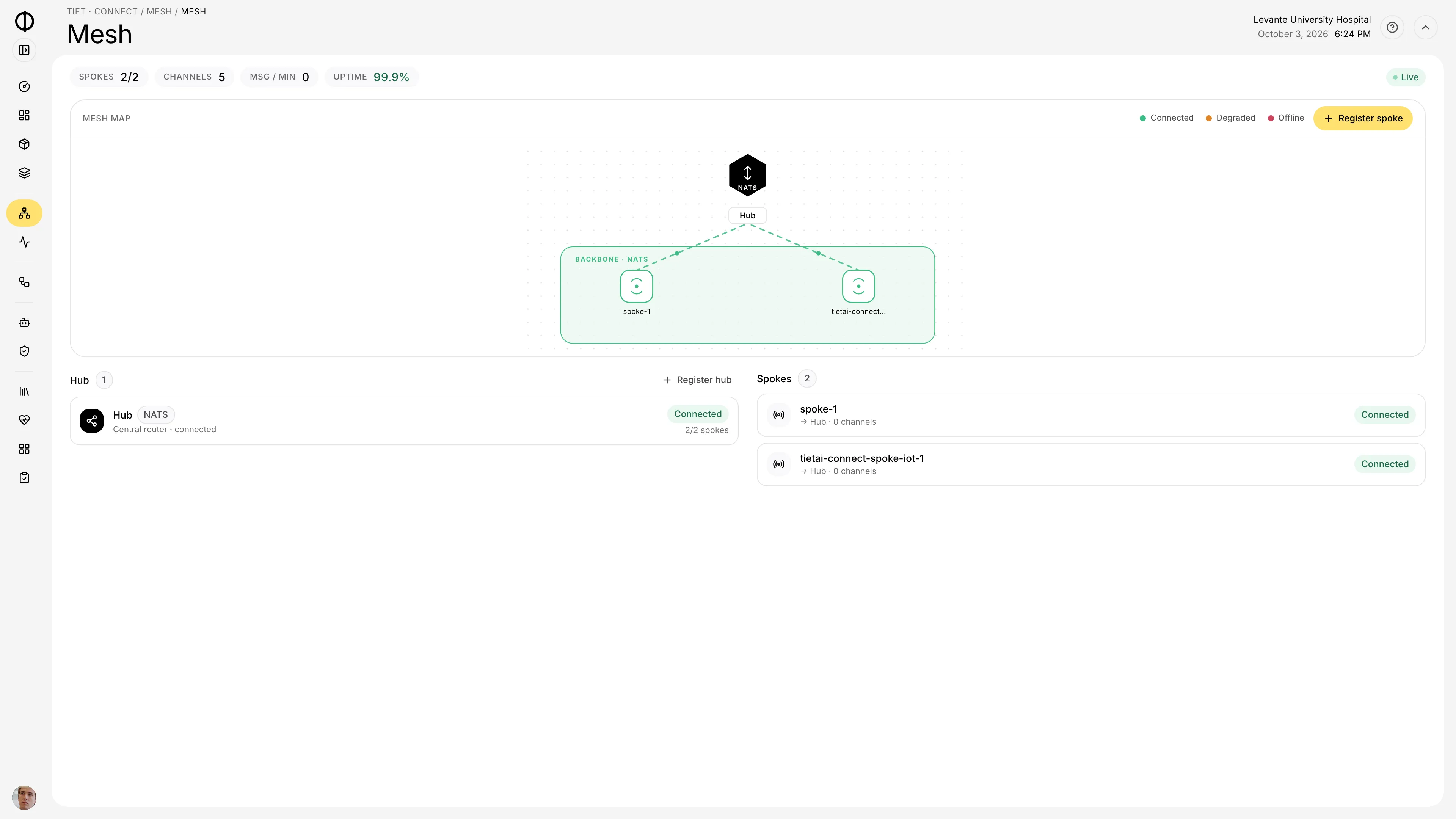Click the Mesh page heading
This screenshot has height=819, width=1456.
[x=99, y=35]
